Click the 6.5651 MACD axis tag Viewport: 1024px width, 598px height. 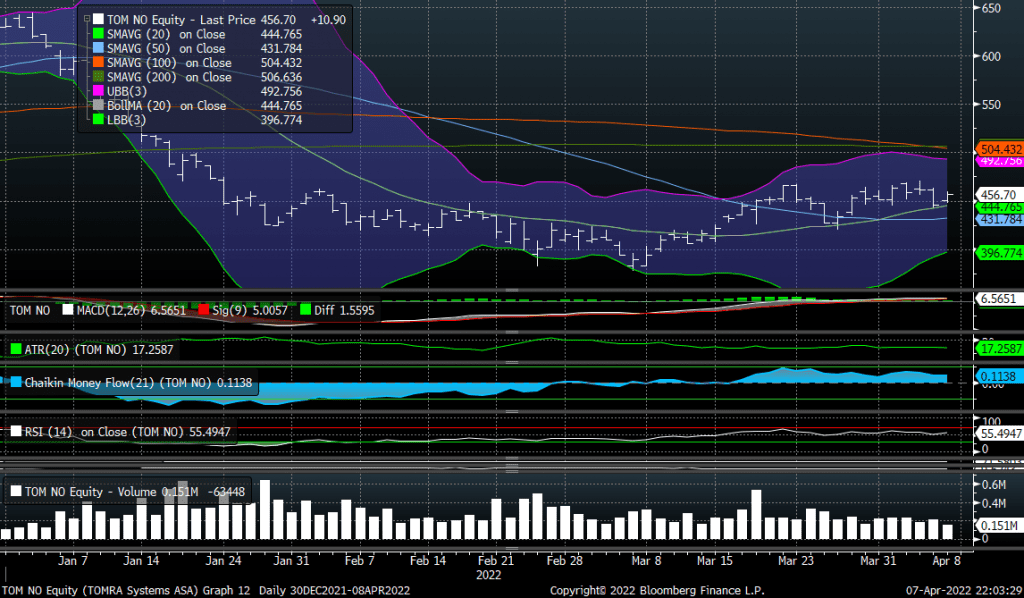999,298
